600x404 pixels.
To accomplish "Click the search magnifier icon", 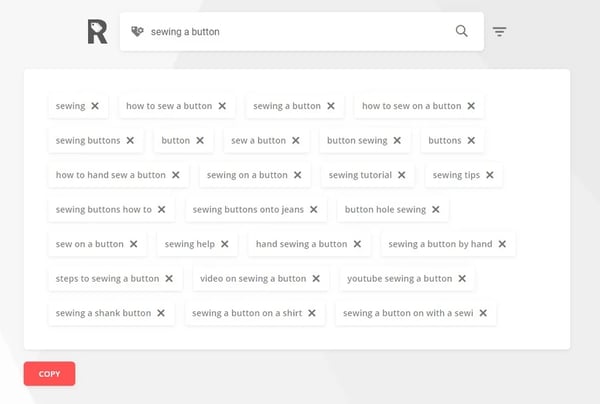I will [x=461, y=31].
